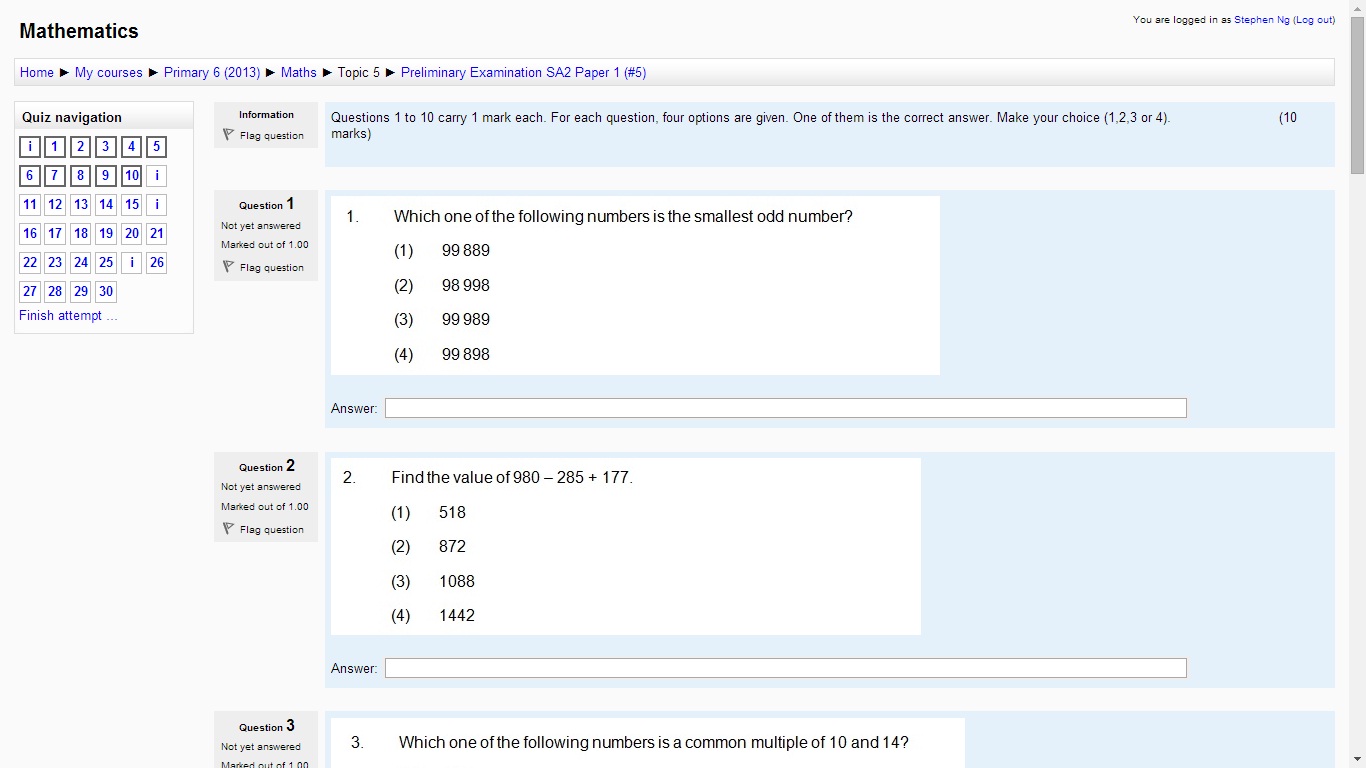Go to question 18 in quiz navigation

(81, 234)
